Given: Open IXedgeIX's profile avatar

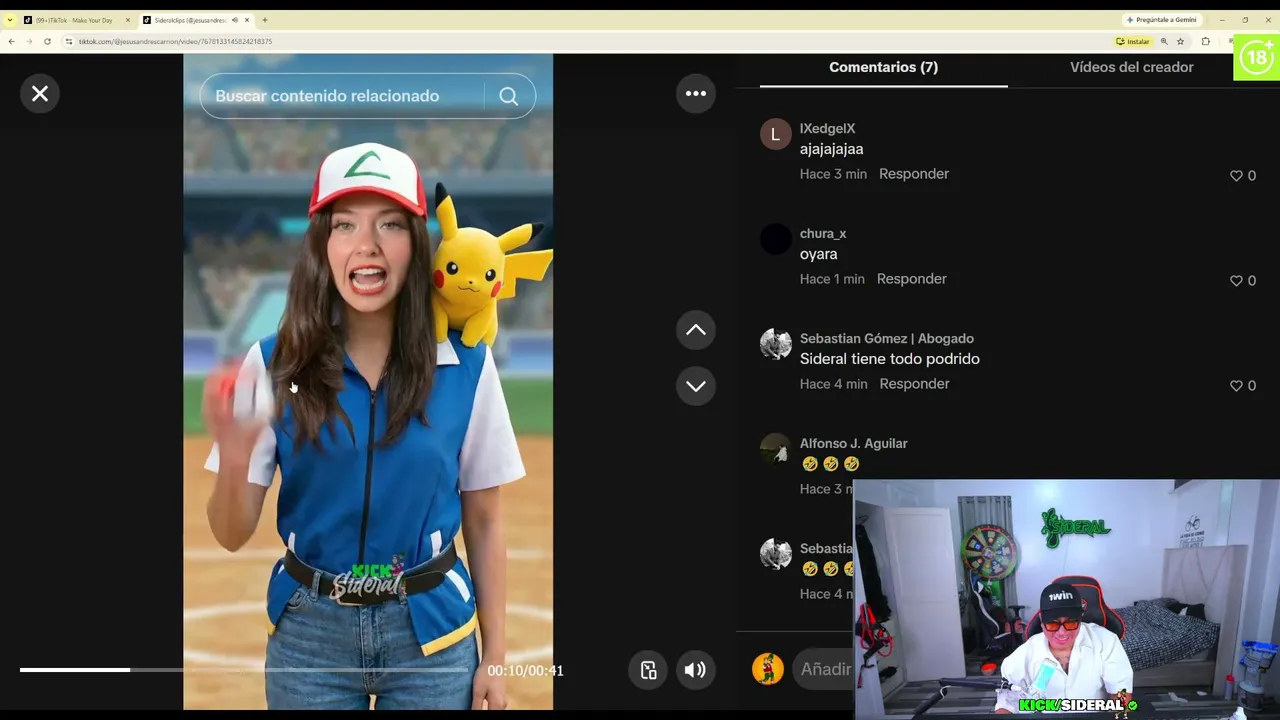Looking at the screenshot, I should pos(776,134).
